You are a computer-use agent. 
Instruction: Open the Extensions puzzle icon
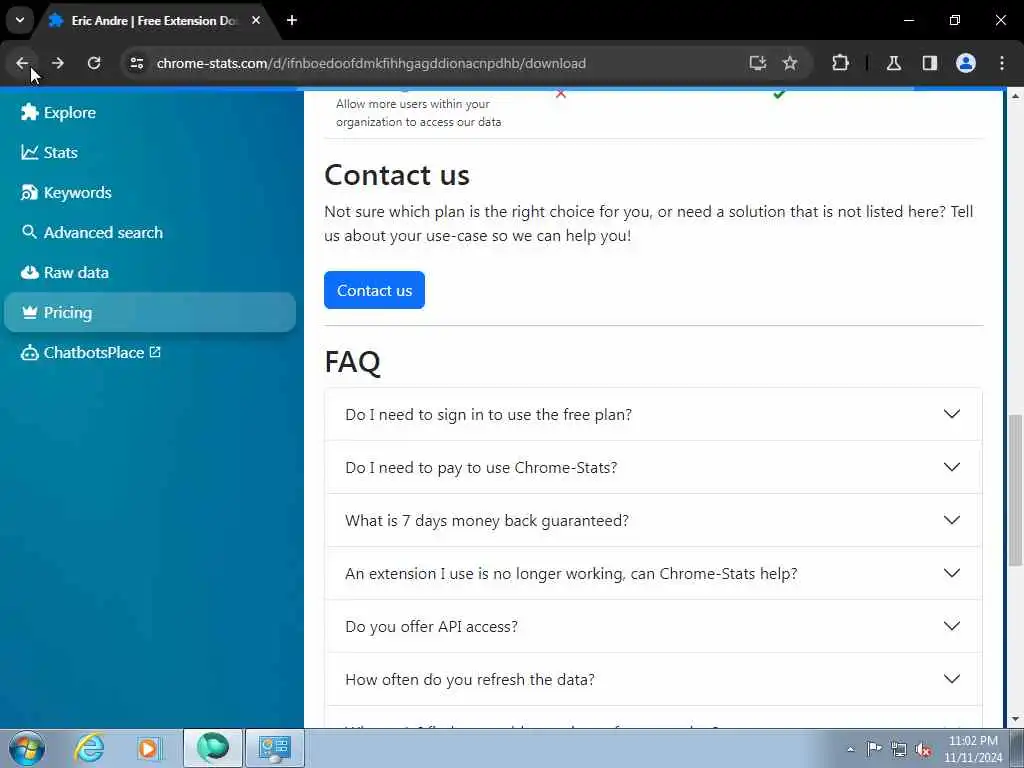(x=840, y=63)
